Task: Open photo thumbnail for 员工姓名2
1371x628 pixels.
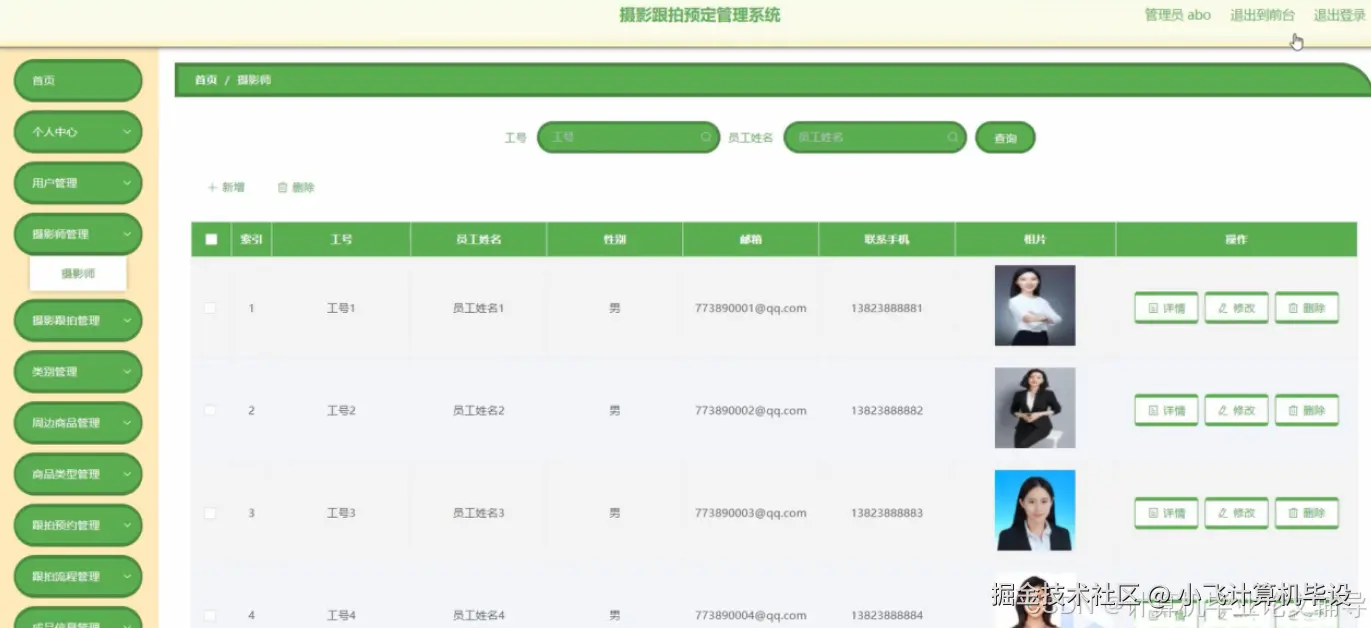Action: coord(1035,408)
